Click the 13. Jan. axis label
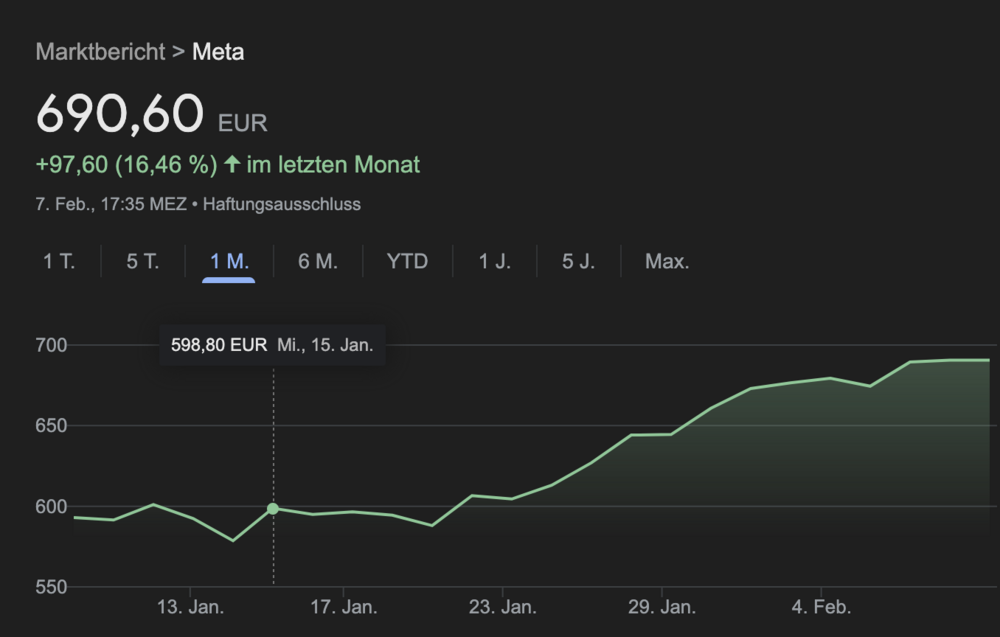 pos(191,607)
